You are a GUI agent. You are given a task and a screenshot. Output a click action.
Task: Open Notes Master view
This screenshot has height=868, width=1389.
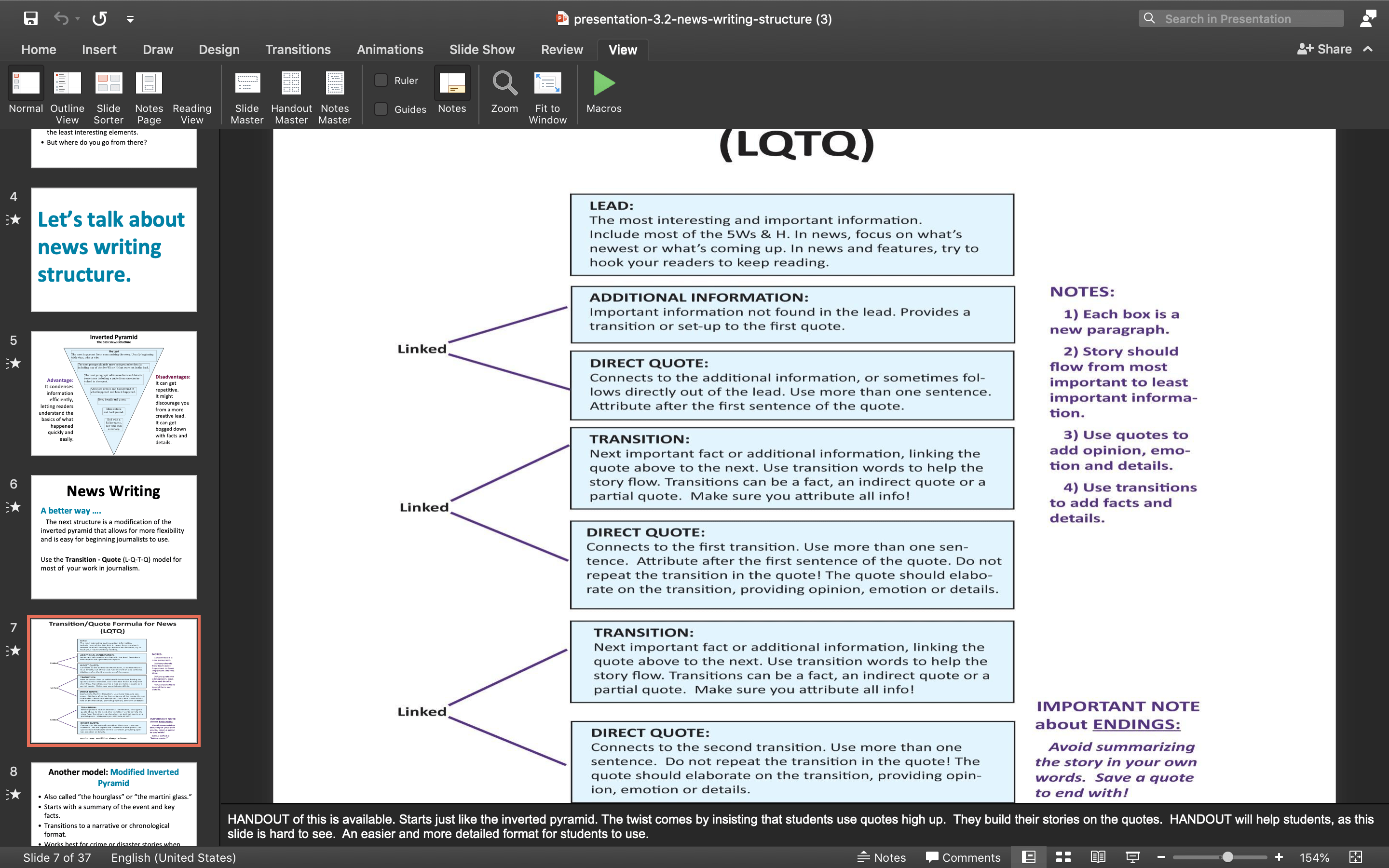(x=335, y=96)
